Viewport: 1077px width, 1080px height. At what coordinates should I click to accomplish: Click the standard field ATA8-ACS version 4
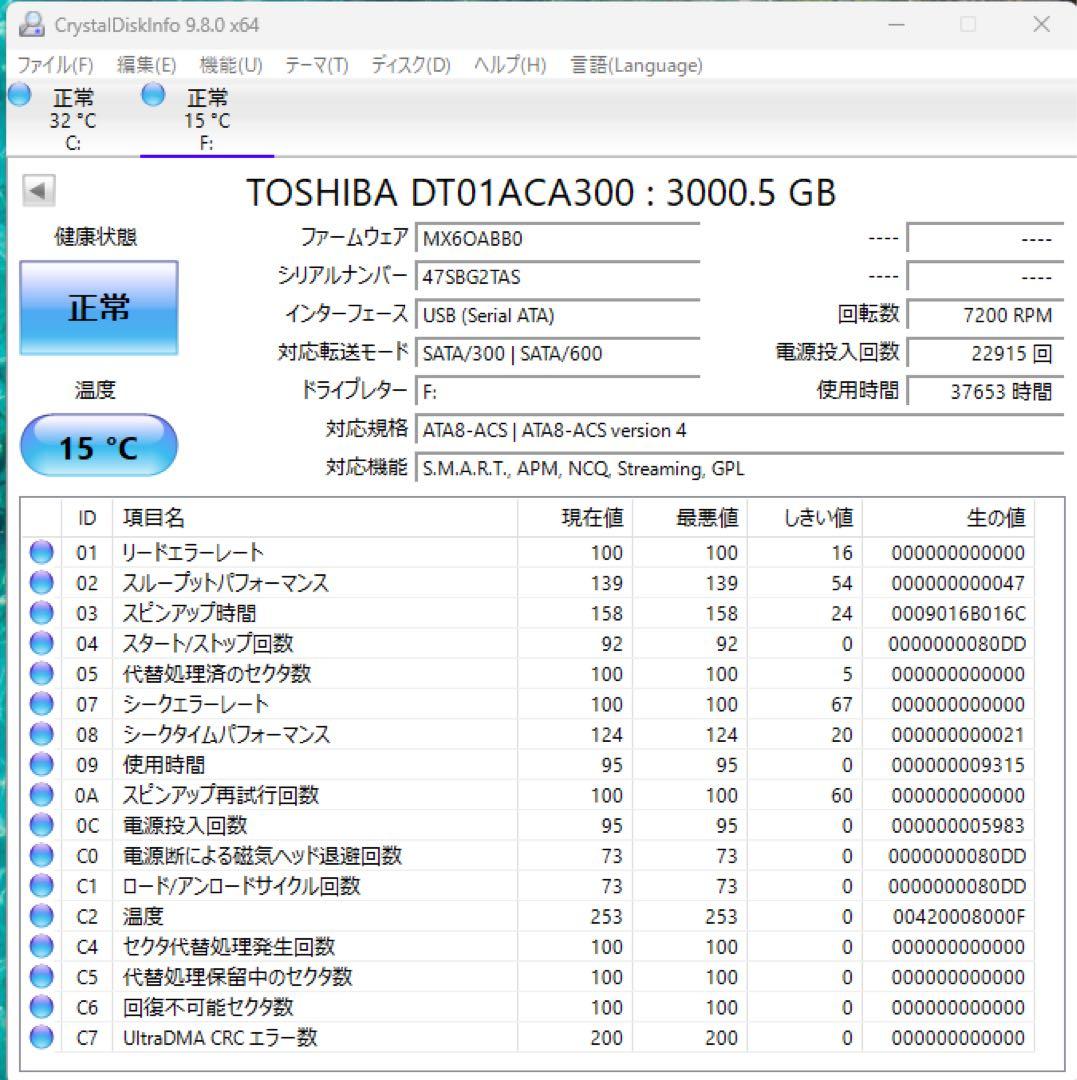coord(740,430)
